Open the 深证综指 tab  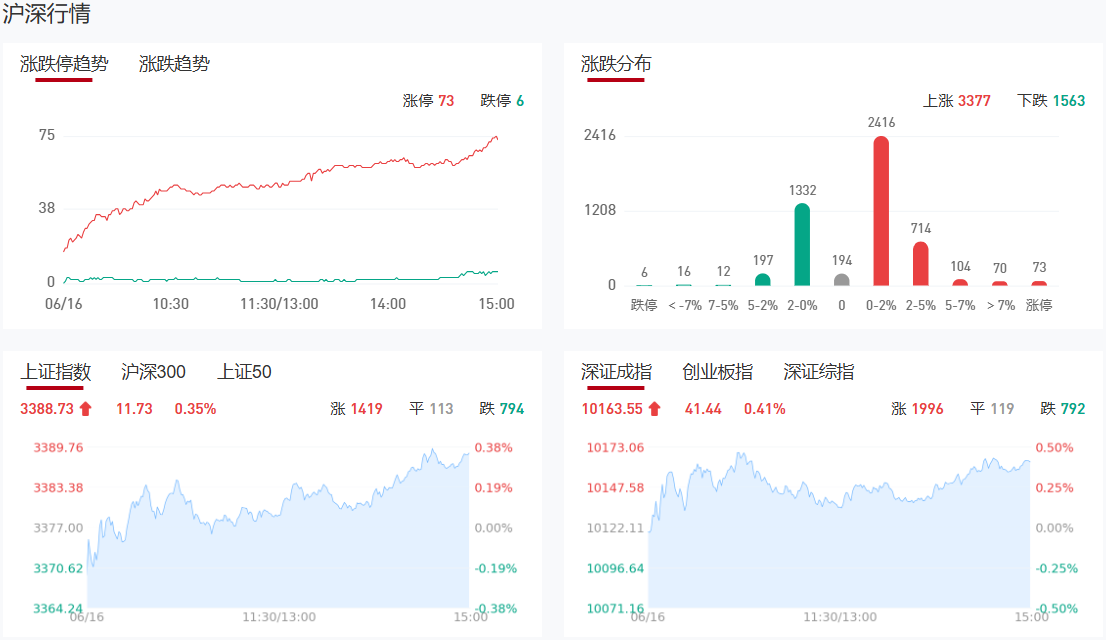pos(819,372)
